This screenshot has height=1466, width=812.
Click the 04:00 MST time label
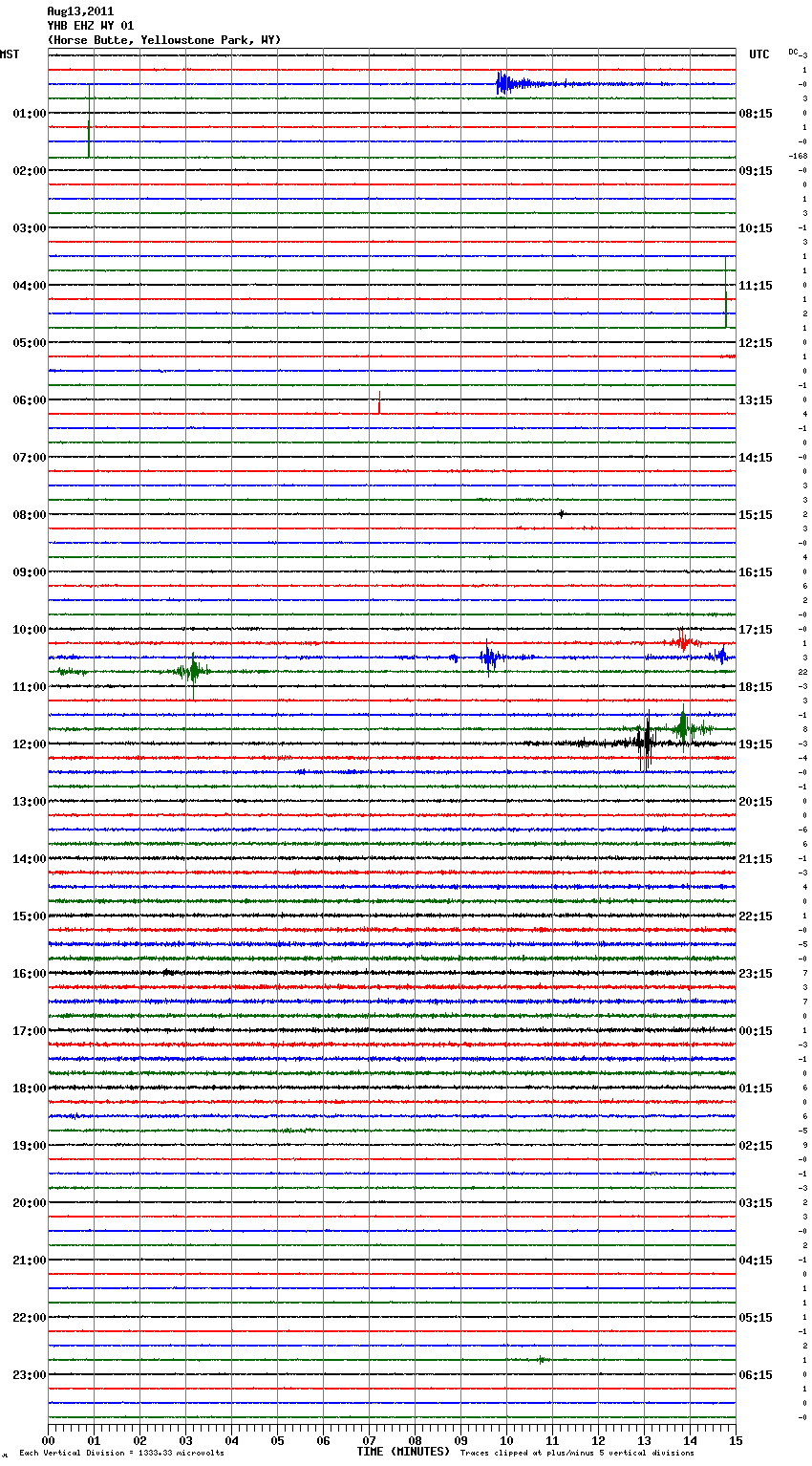(x=30, y=285)
